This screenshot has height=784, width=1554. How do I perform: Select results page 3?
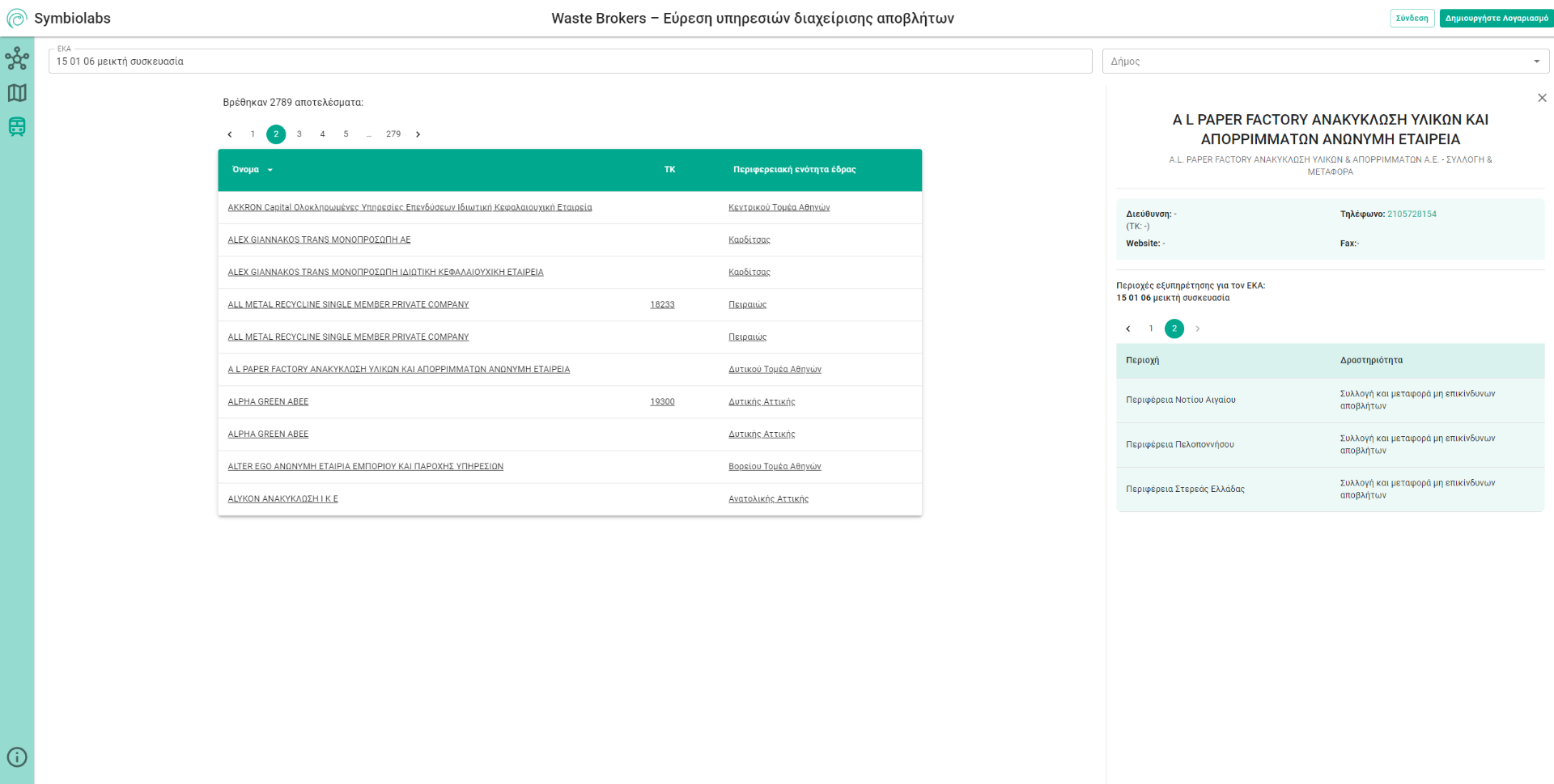point(299,134)
